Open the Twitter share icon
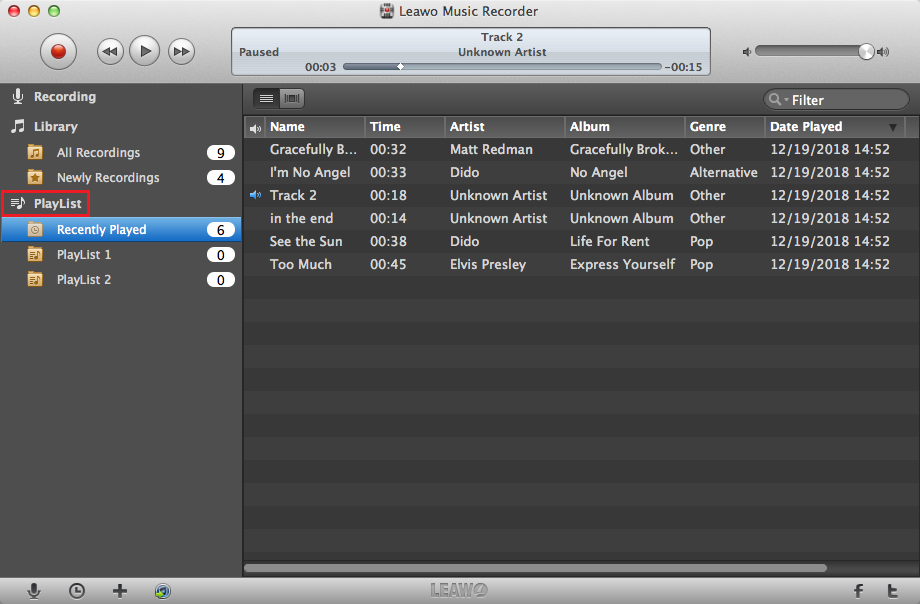The width and height of the screenshot is (920, 604). coord(891,591)
